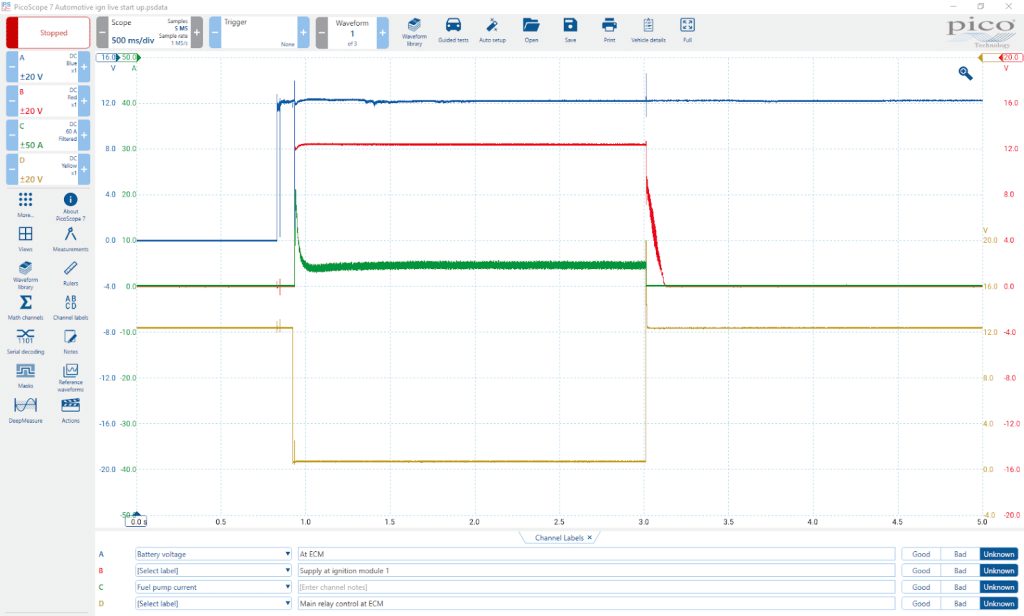Open Vehicle details clipboard icon
Image resolution: width=1024 pixels, height=616 pixels.
pos(648,31)
